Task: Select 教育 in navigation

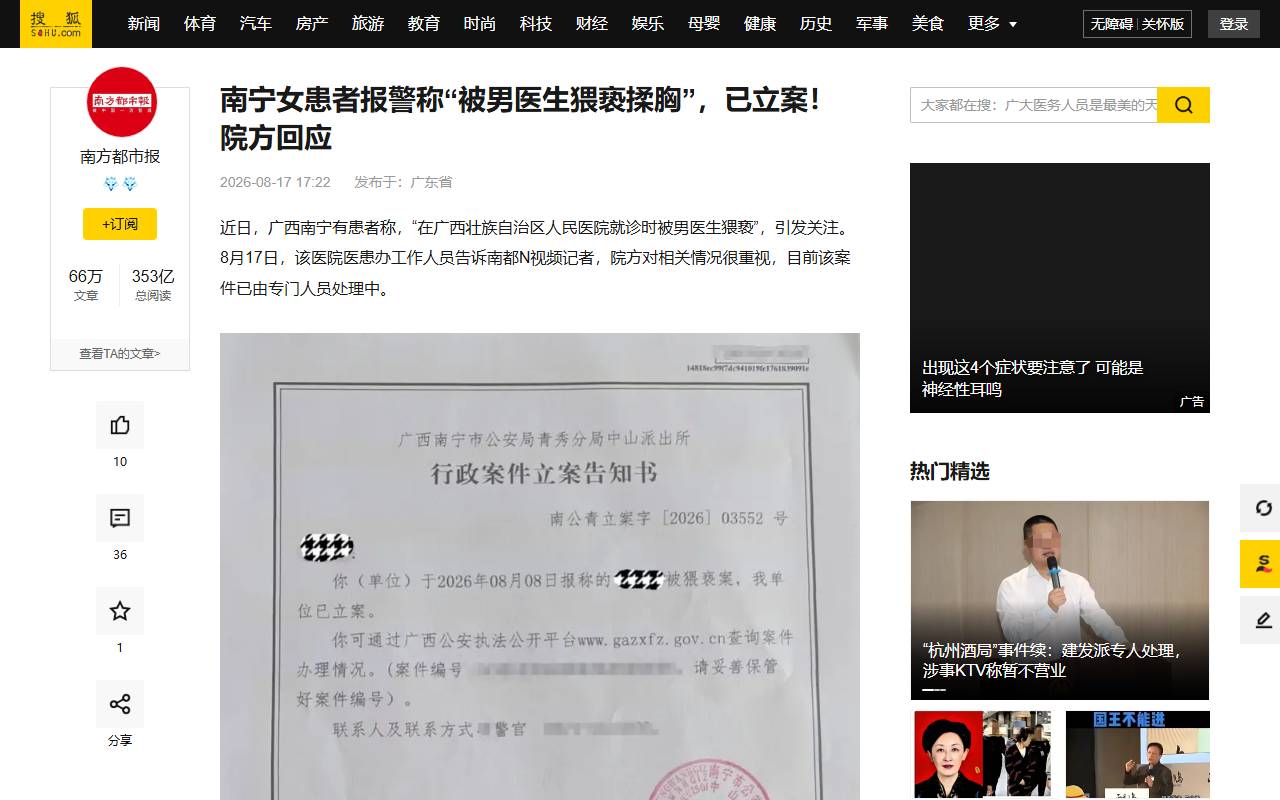Action: pos(424,23)
